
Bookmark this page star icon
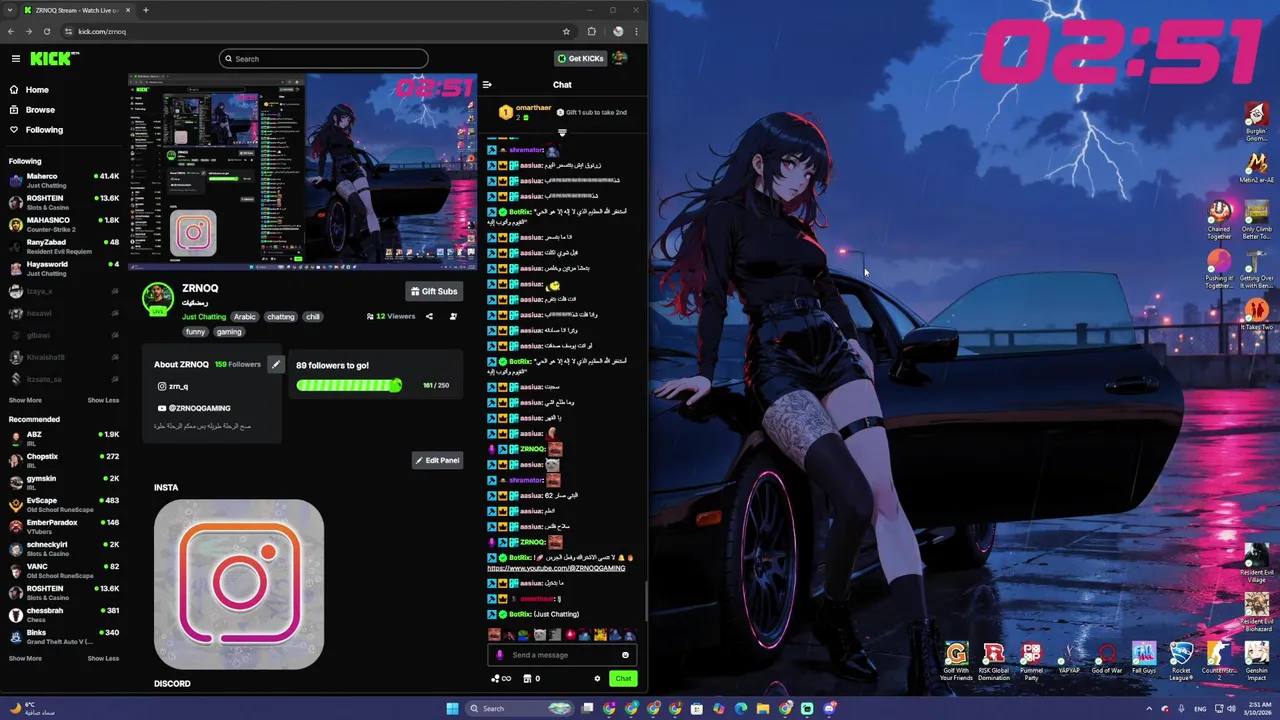[566, 31]
